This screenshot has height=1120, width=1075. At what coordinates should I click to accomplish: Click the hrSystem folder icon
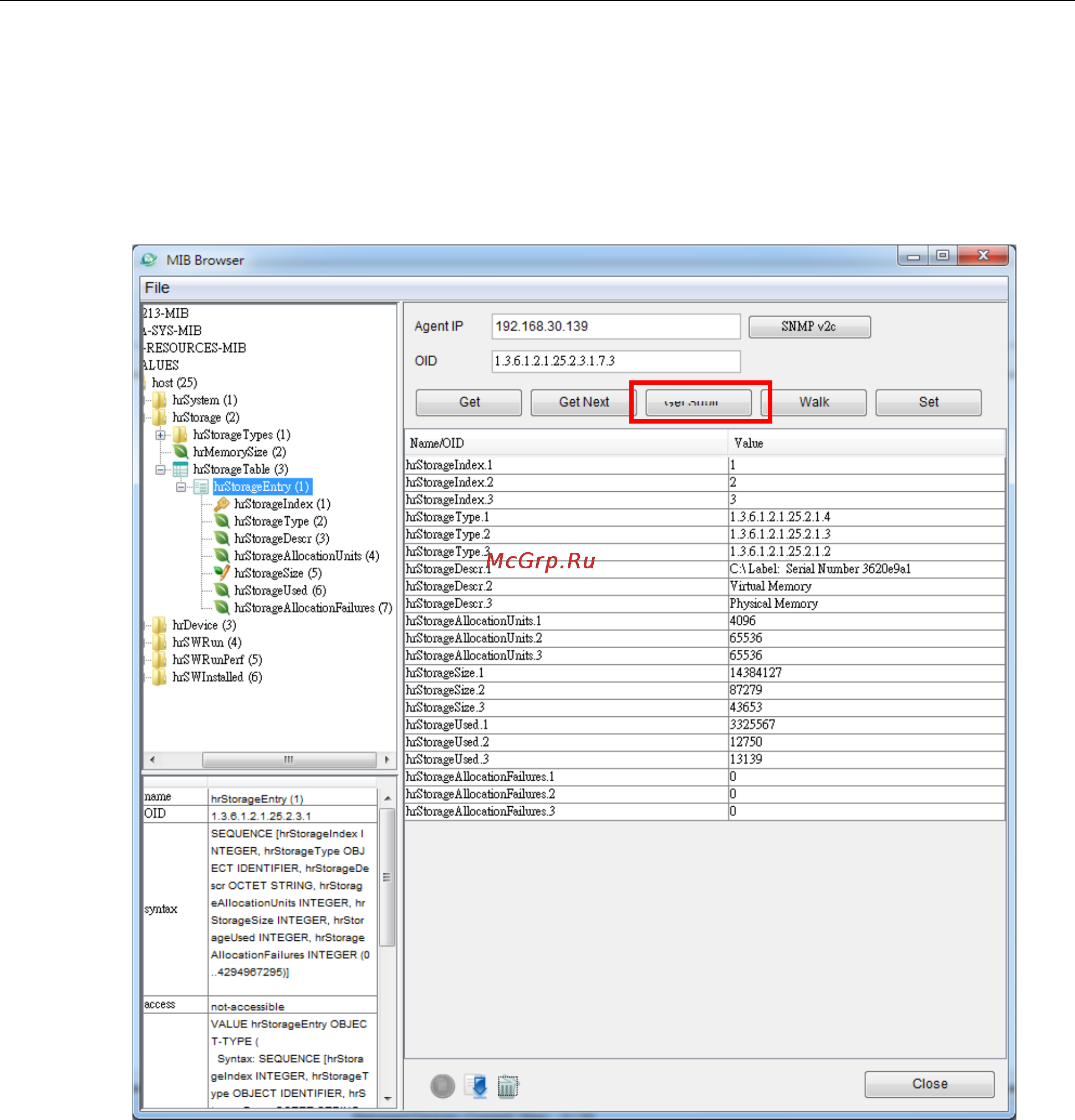[x=160, y=400]
